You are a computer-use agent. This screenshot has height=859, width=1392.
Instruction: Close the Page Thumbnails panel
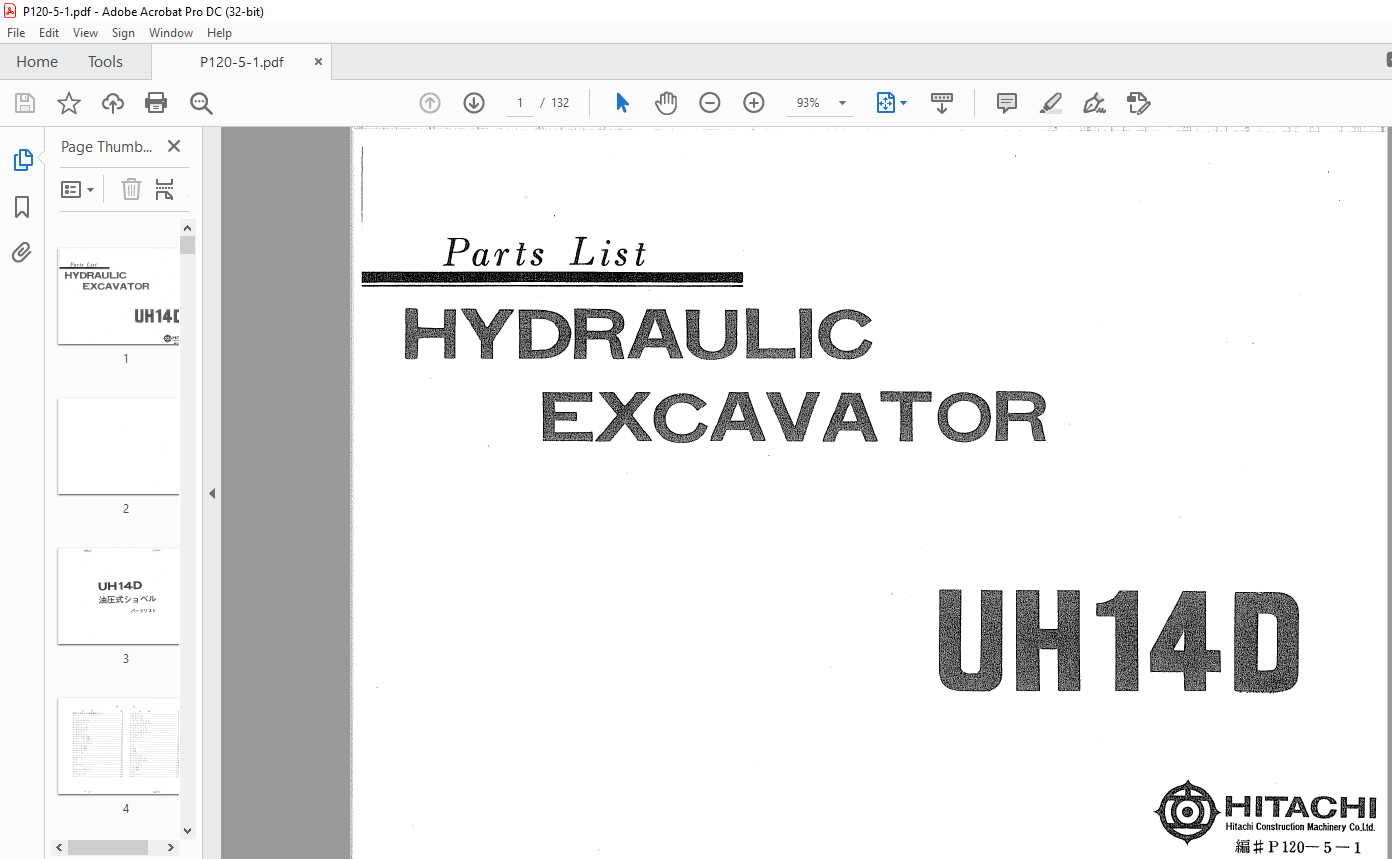pyautogui.click(x=174, y=146)
